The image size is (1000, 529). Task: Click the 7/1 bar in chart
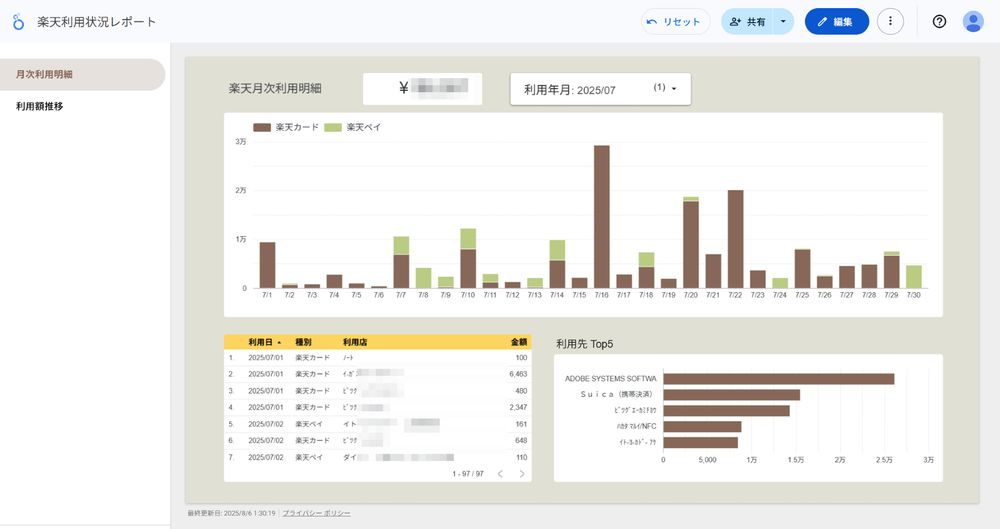(x=267, y=265)
